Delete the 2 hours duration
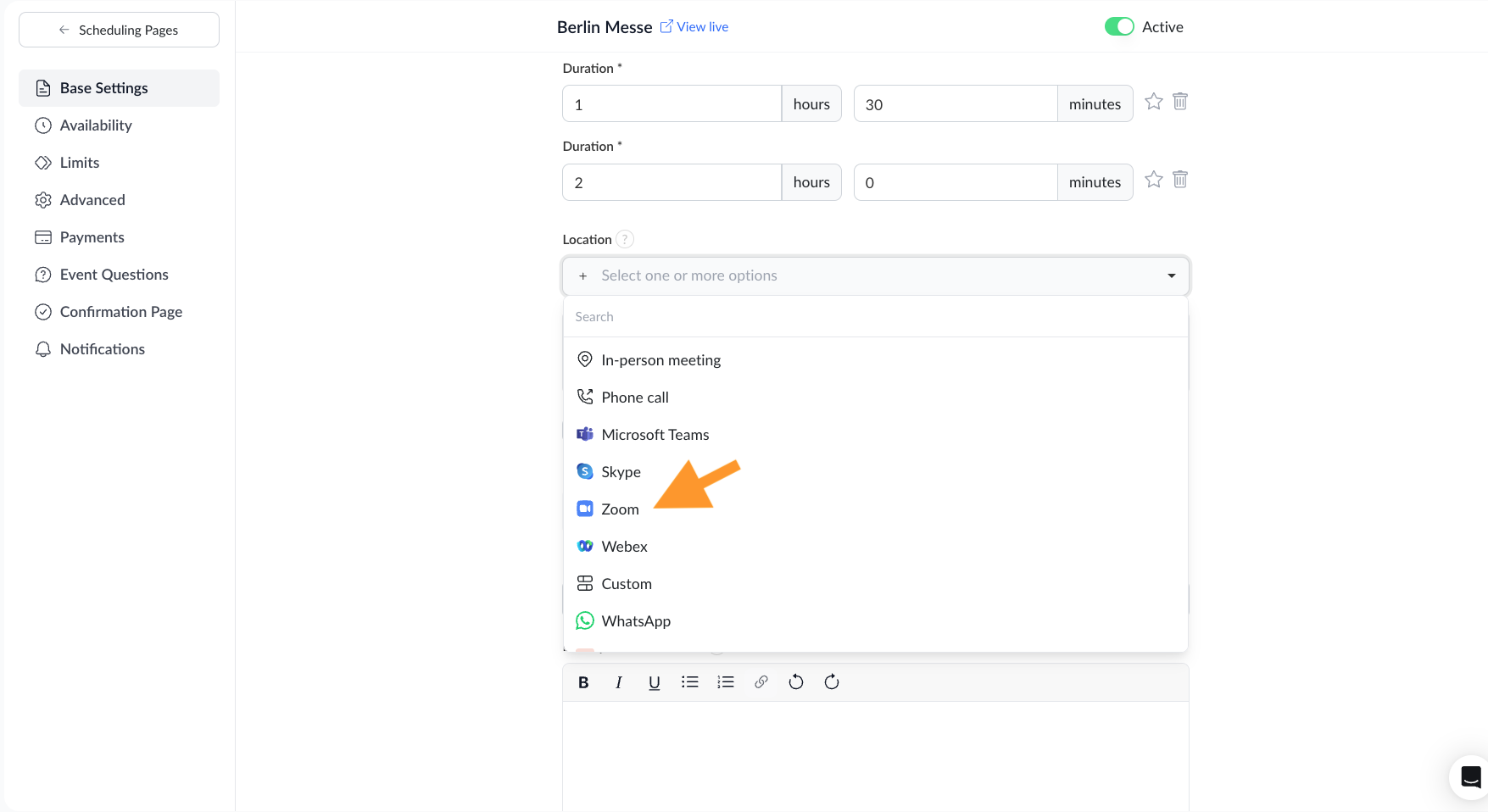The height and width of the screenshot is (812, 1488). click(1180, 180)
